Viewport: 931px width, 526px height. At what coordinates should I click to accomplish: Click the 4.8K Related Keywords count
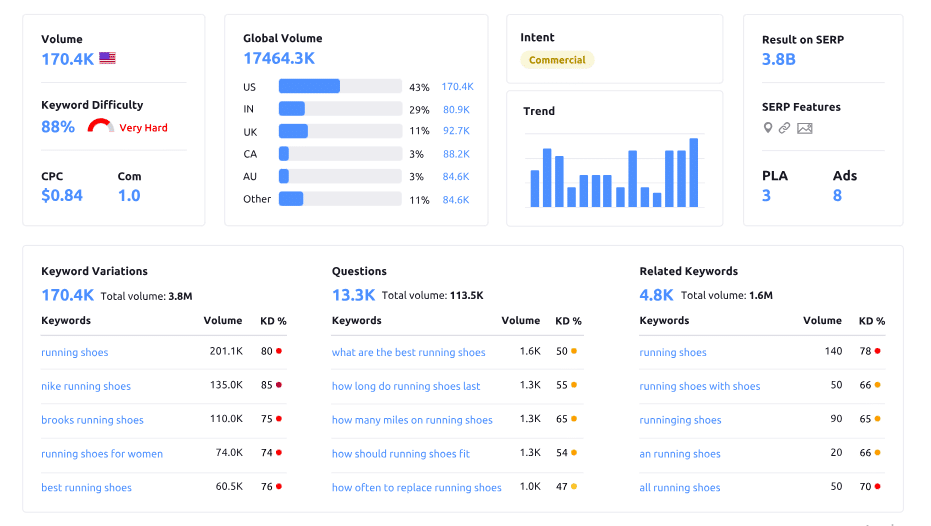pyautogui.click(x=656, y=294)
